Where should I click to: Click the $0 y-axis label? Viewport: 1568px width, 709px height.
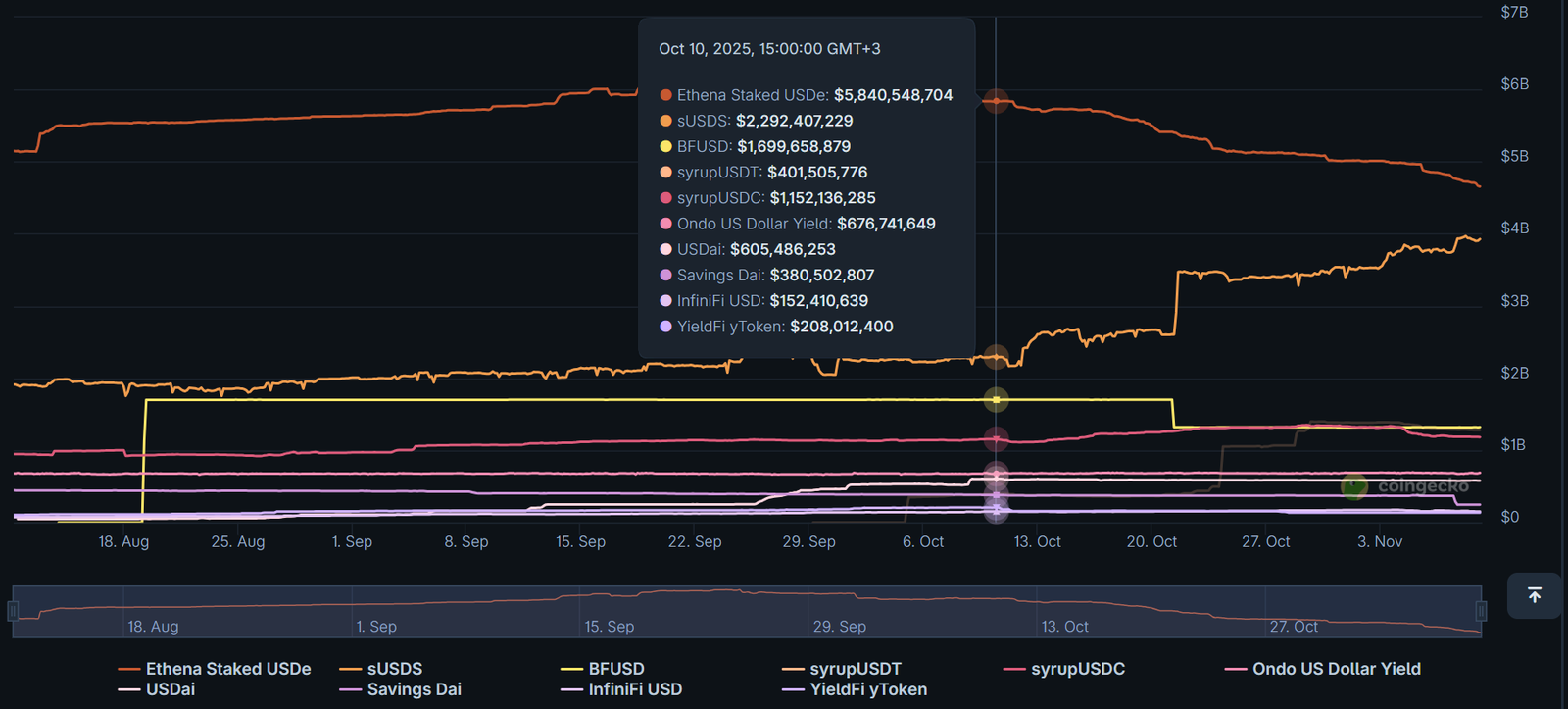[1510, 517]
